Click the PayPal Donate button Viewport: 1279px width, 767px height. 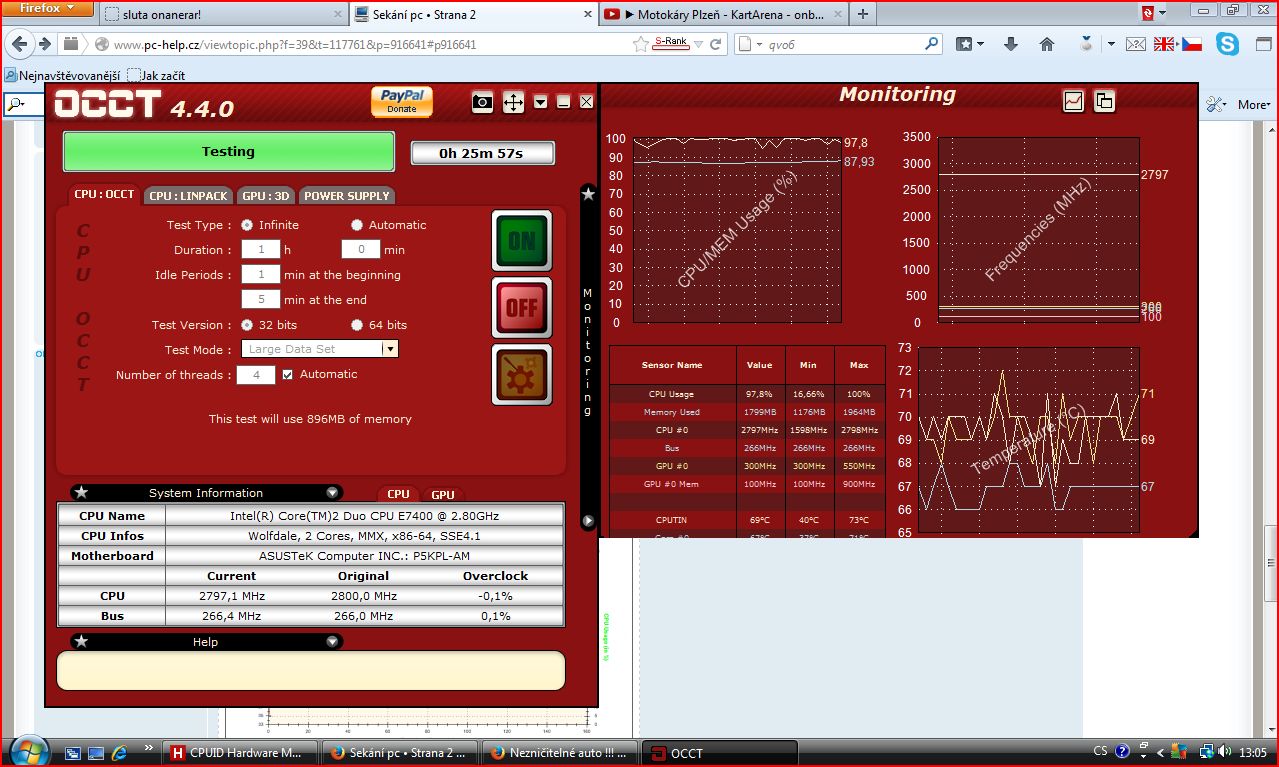402,101
